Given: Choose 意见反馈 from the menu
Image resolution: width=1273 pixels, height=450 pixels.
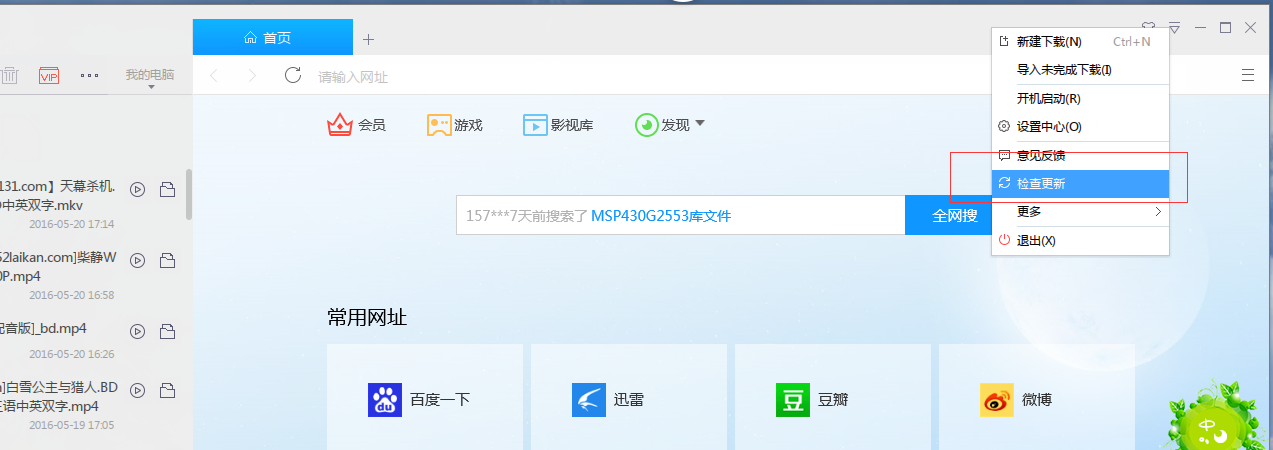Looking at the screenshot, I should [1080, 156].
